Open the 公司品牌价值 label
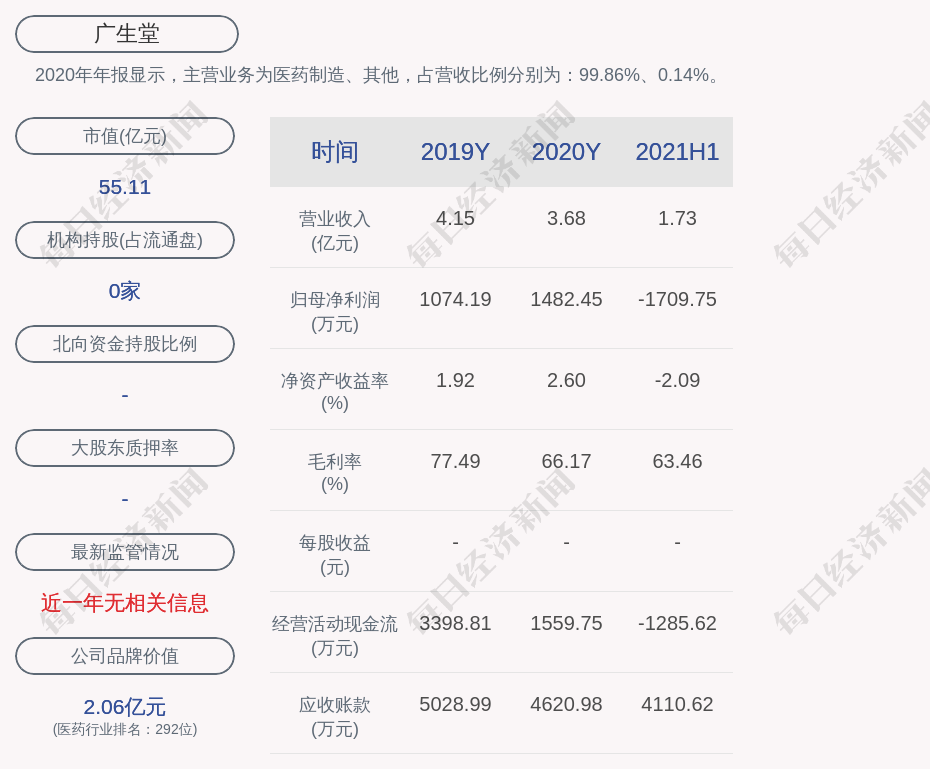 (x=125, y=656)
